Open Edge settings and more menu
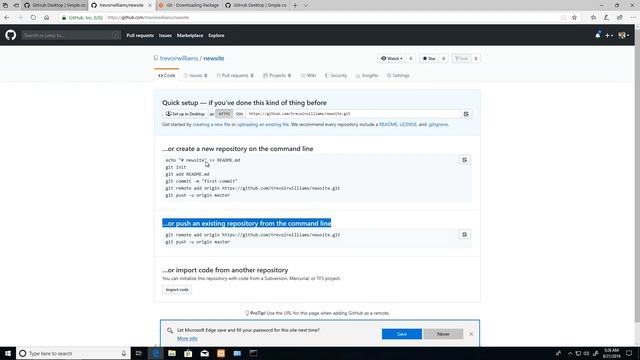 click(x=633, y=18)
